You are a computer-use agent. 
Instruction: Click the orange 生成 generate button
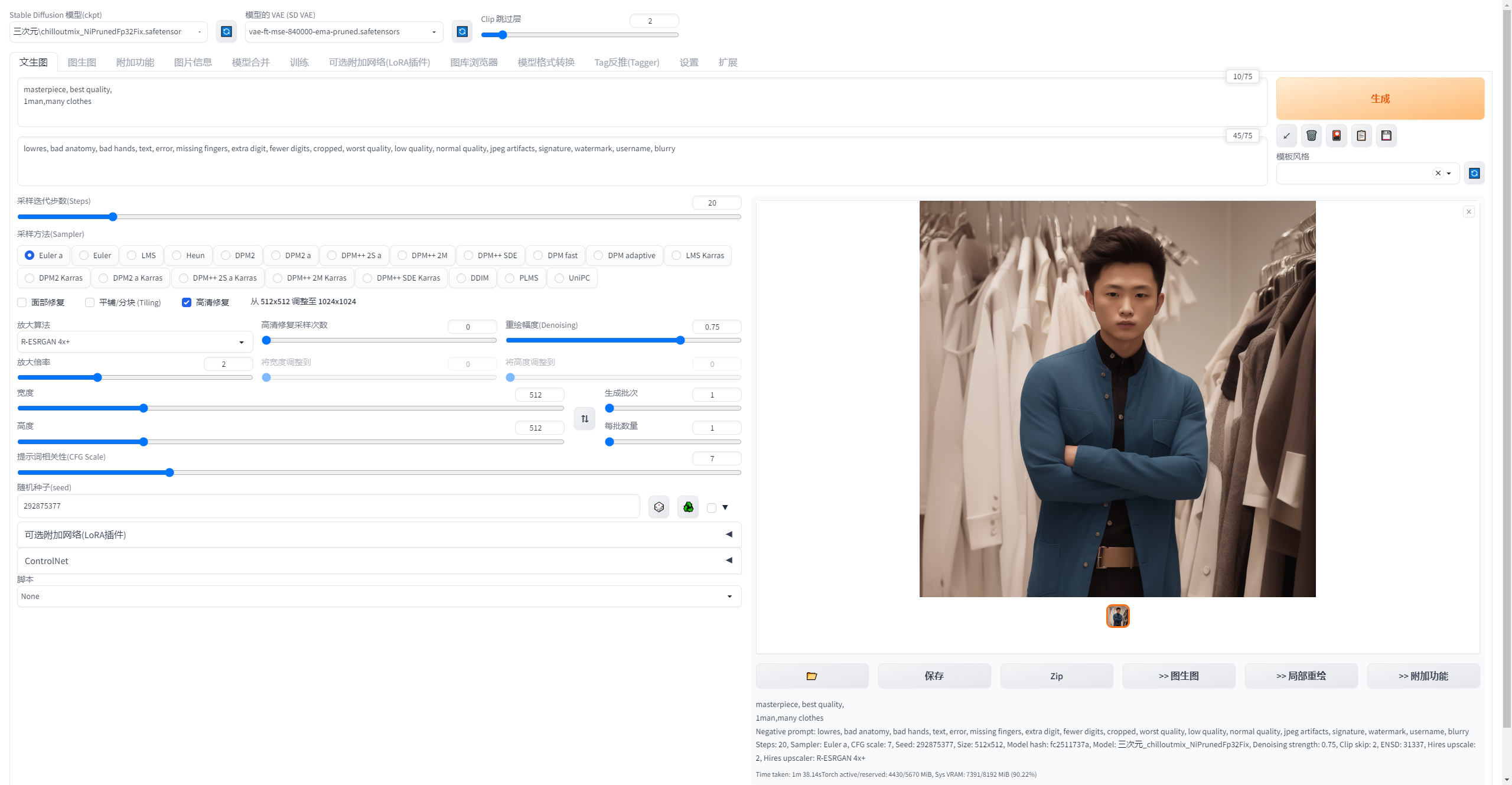[x=1380, y=99]
